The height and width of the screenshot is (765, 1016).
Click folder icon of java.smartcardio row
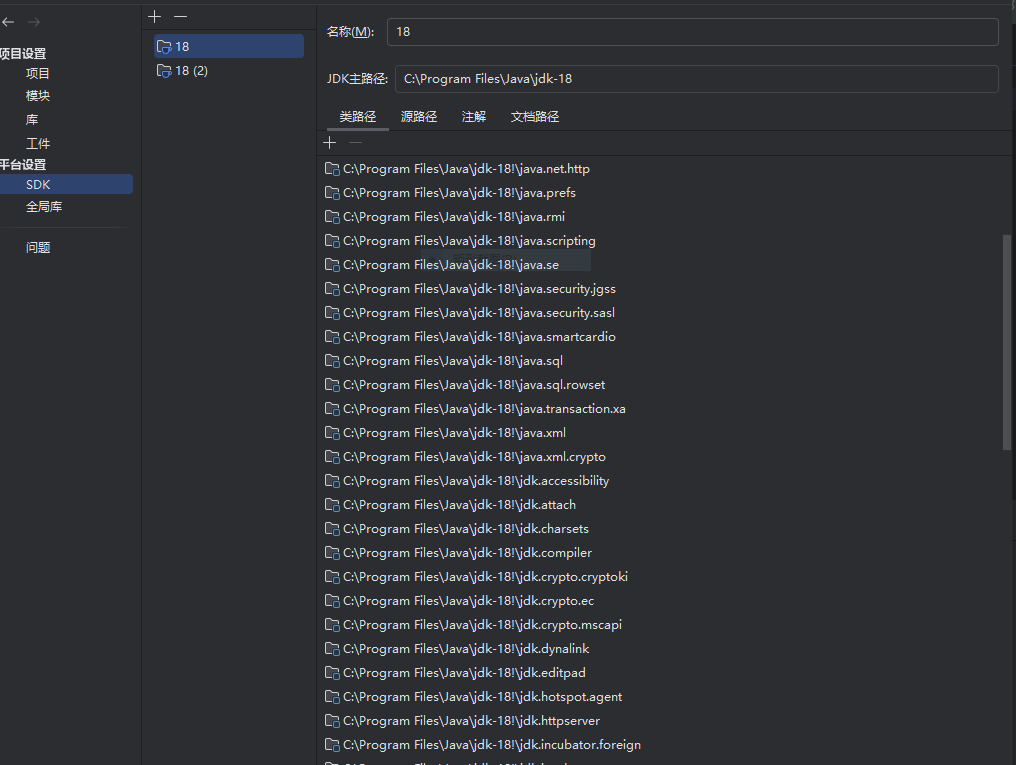[x=332, y=337]
